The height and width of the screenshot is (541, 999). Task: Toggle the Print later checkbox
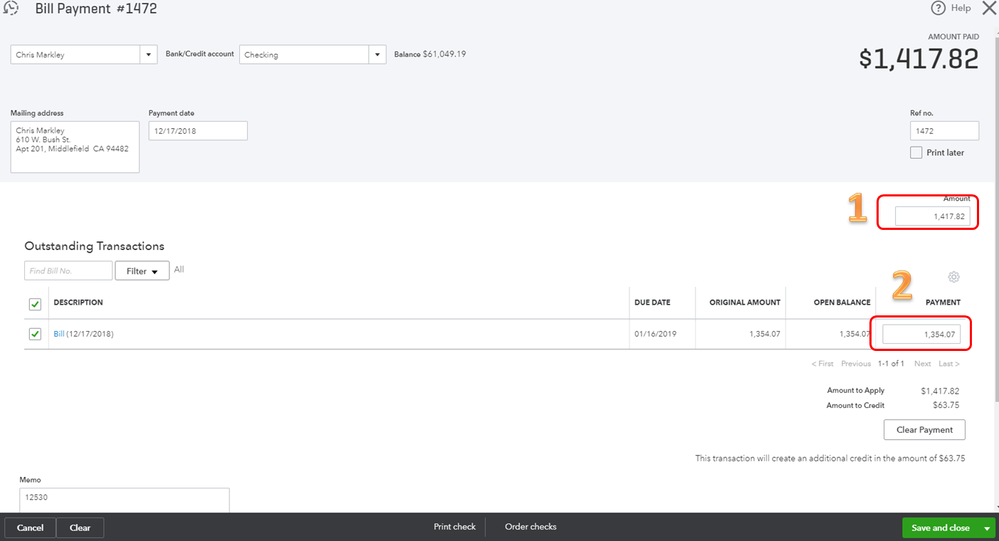click(x=916, y=153)
